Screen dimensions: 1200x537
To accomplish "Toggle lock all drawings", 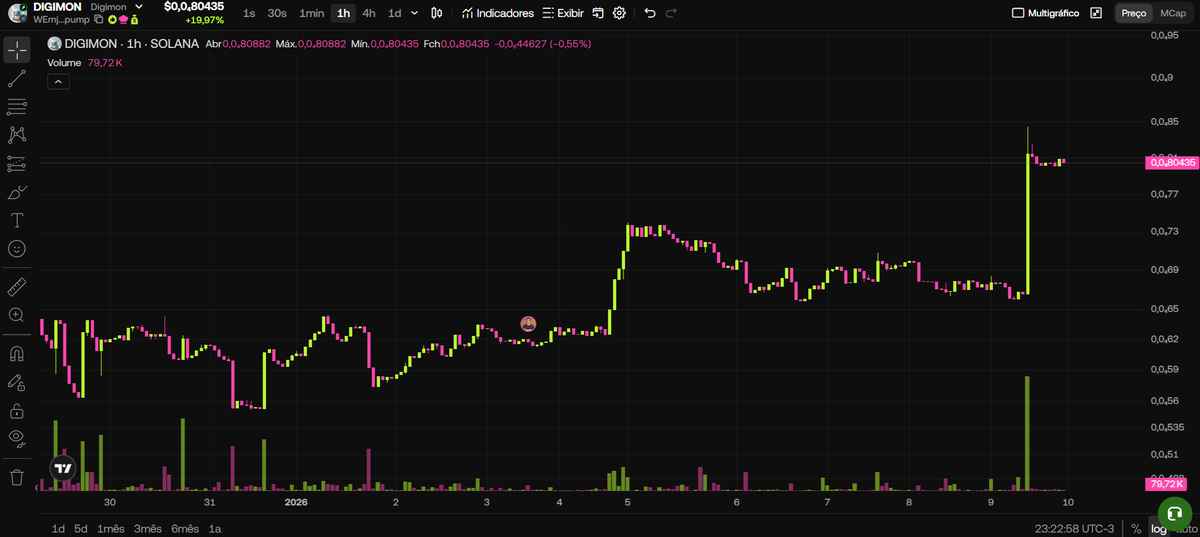I will [17, 410].
